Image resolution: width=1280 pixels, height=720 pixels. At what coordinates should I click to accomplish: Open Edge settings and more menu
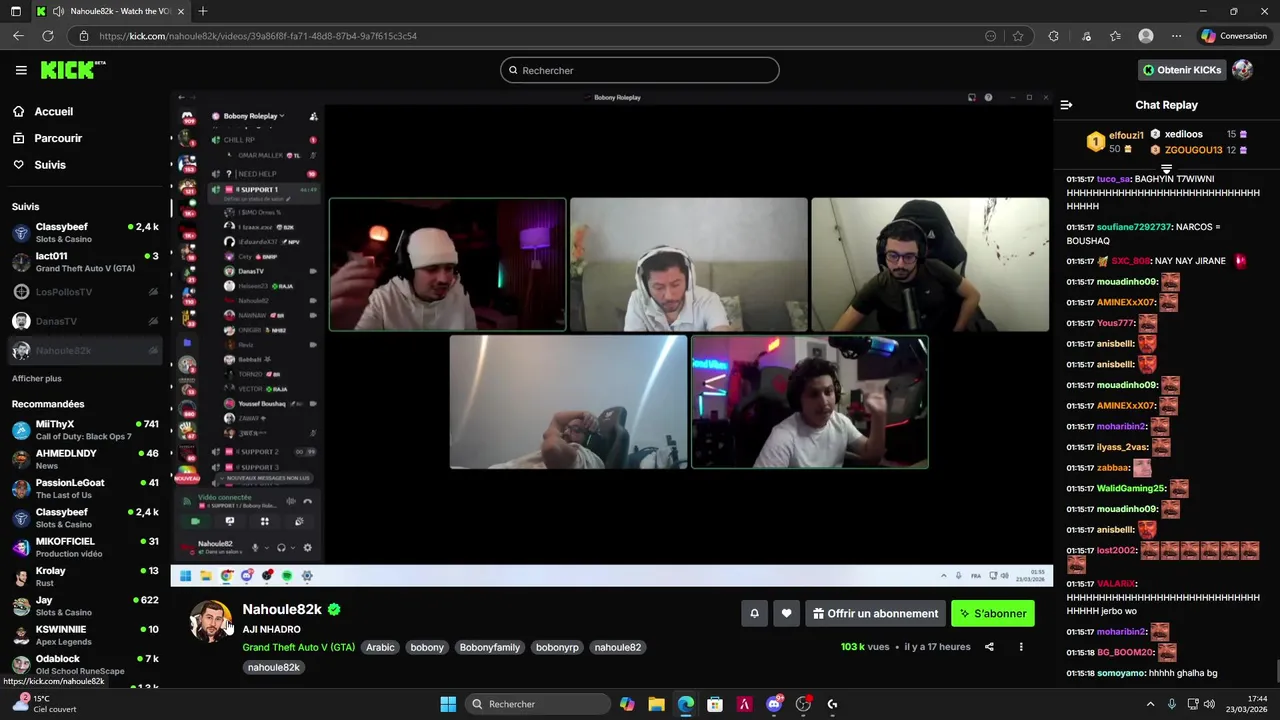pyautogui.click(x=1176, y=36)
